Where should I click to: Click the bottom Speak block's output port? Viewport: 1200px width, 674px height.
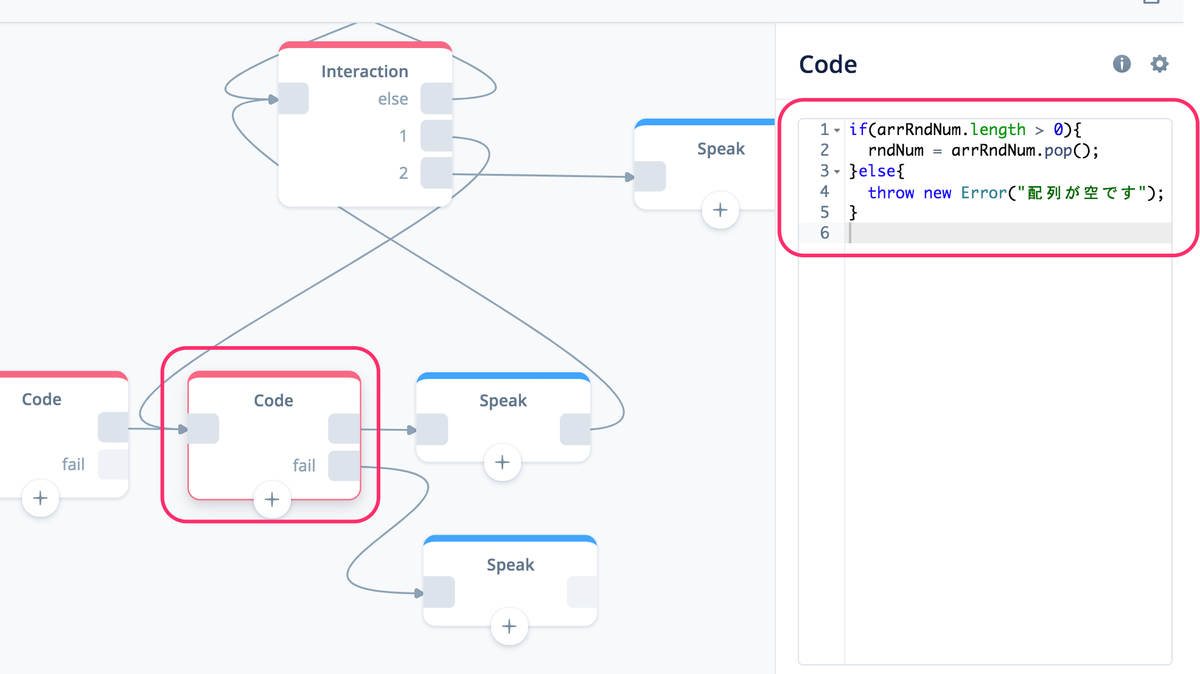582,592
